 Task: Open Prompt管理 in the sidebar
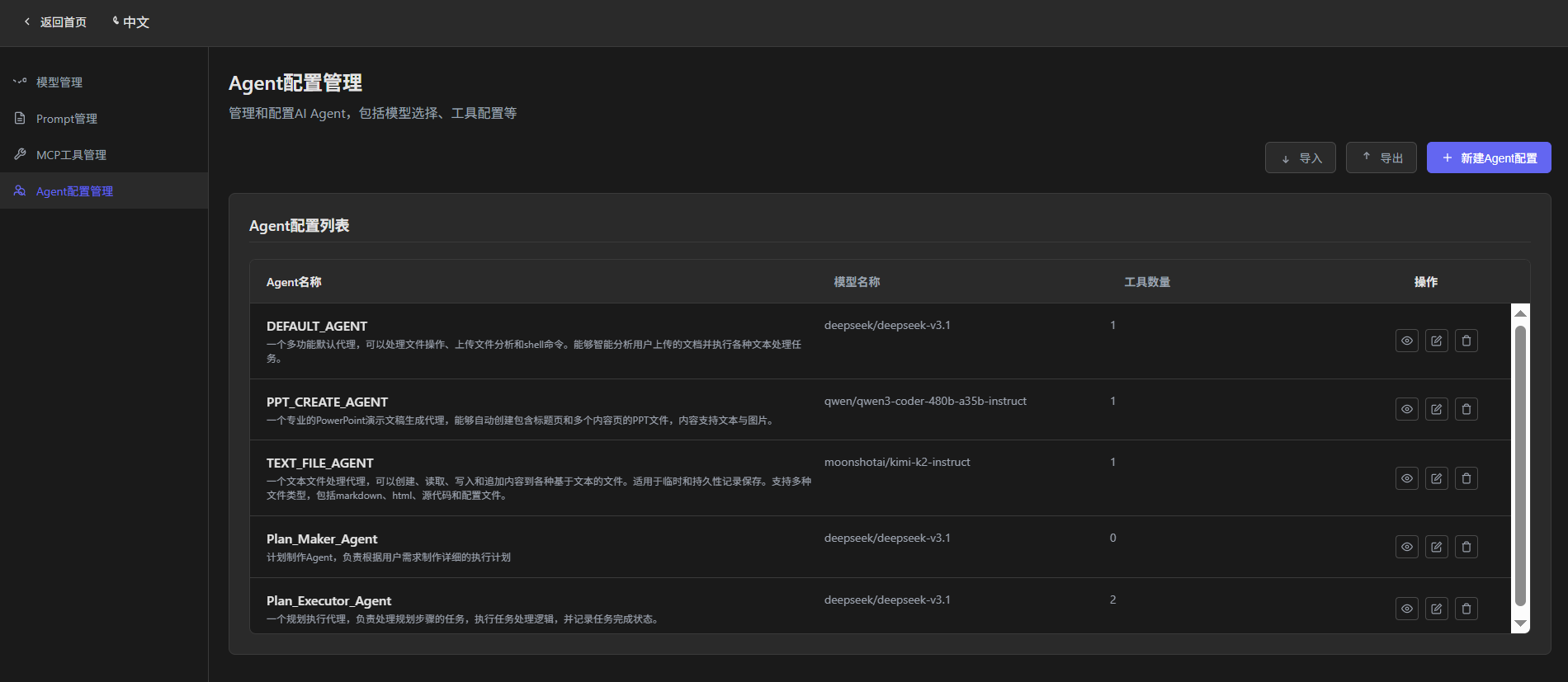pyautogui.click(x=104, y=119)
